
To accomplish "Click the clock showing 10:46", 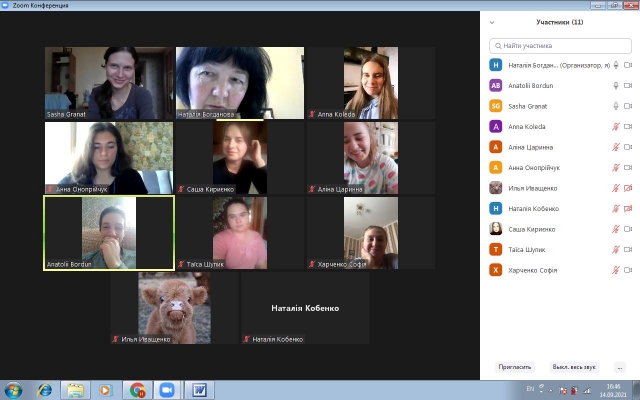I will [x=613, y=390].
